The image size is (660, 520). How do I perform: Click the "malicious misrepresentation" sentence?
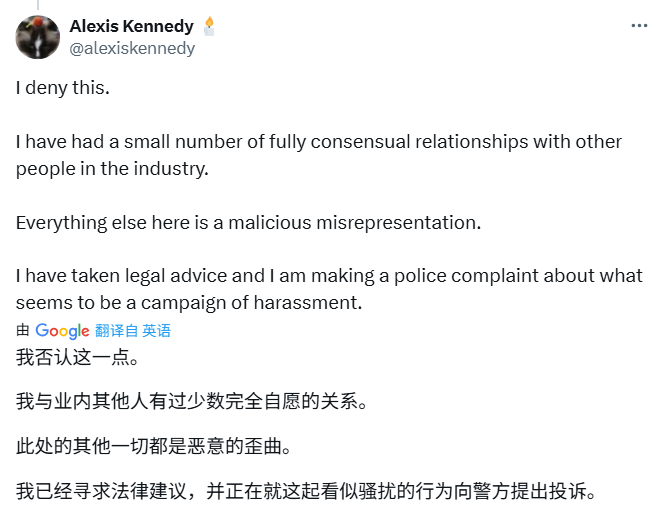(248, 222)
